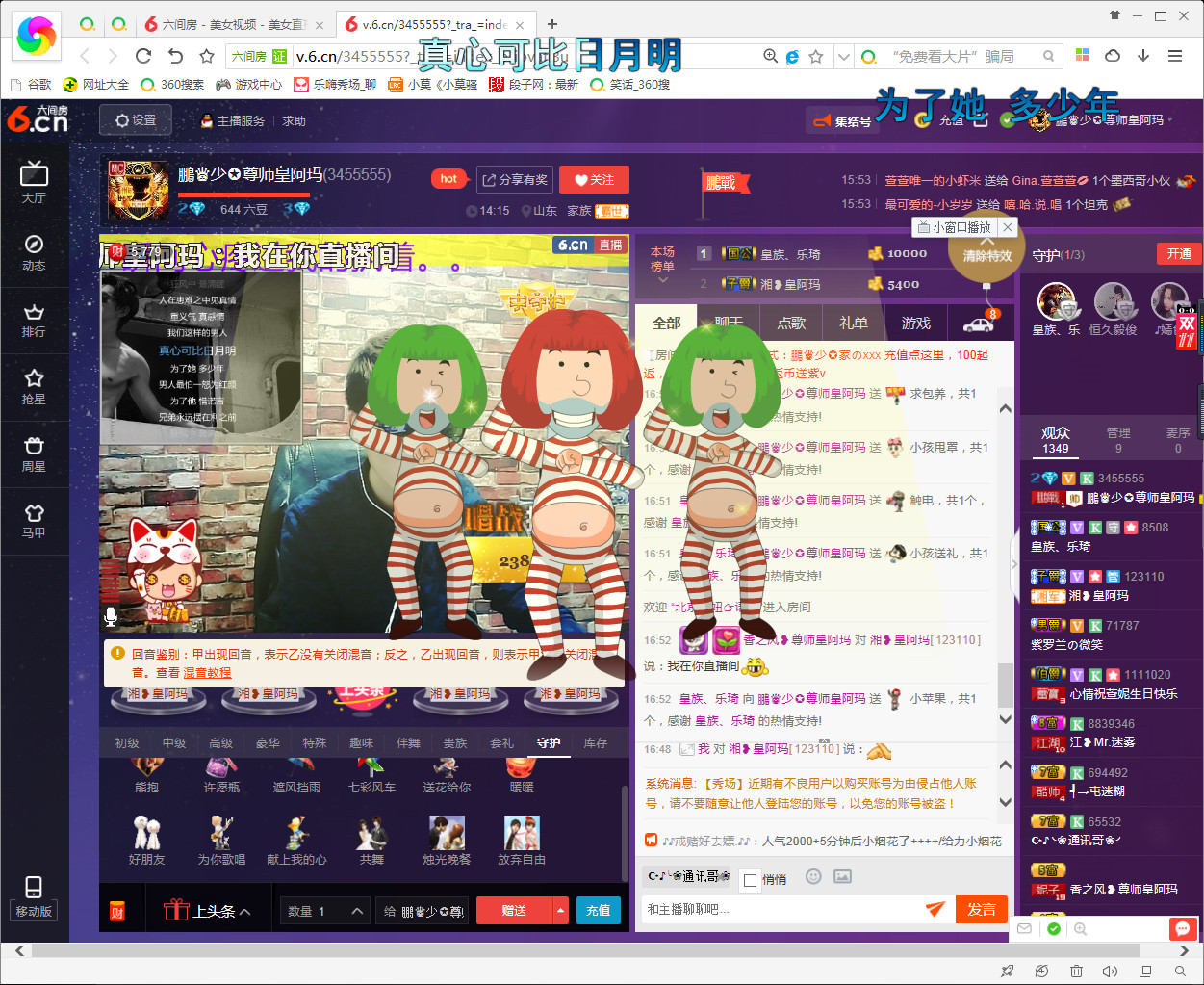Open the browser download arrow icon

pos(1143,56)
